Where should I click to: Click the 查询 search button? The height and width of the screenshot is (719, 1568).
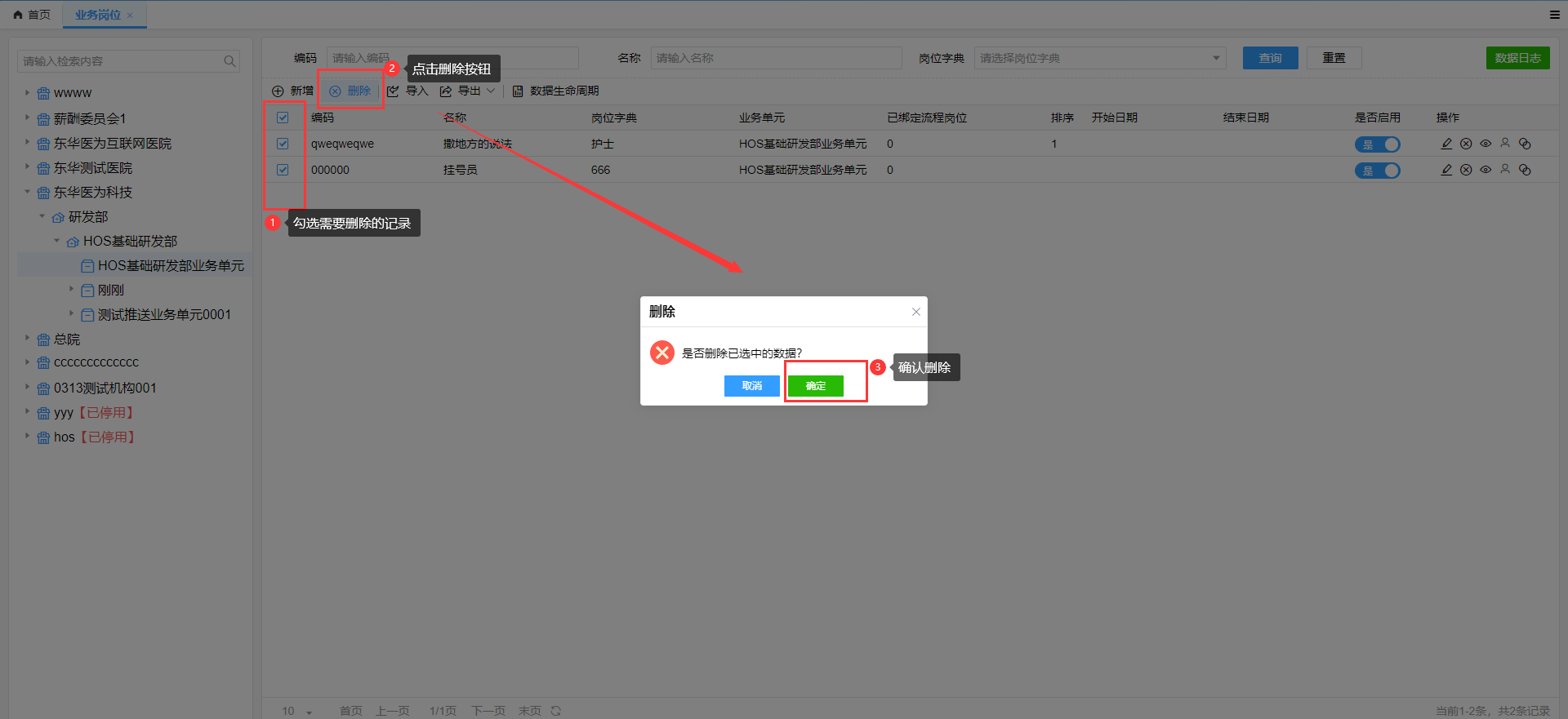[x=1270, y=58]
